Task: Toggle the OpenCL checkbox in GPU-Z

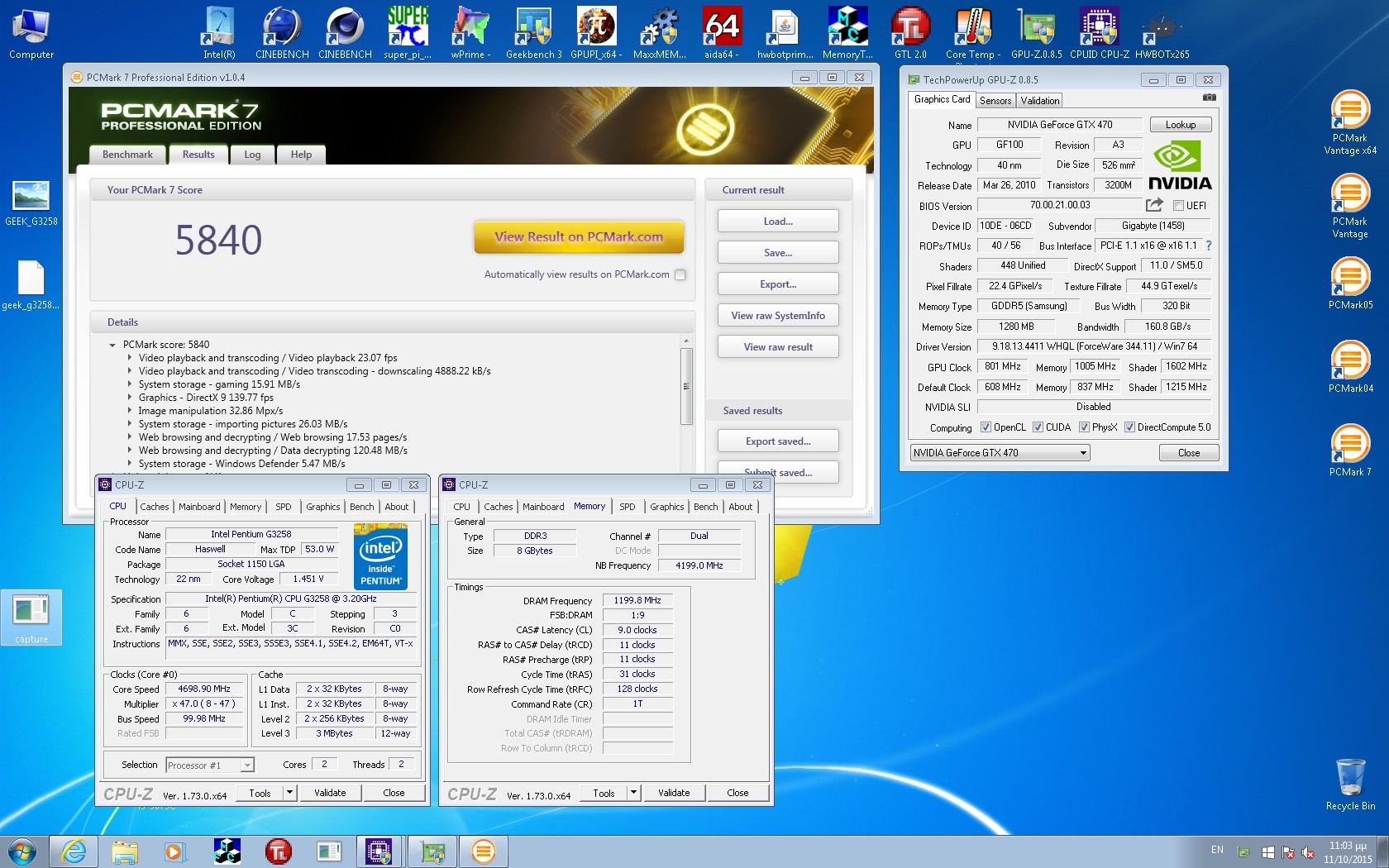Action: 986,427
